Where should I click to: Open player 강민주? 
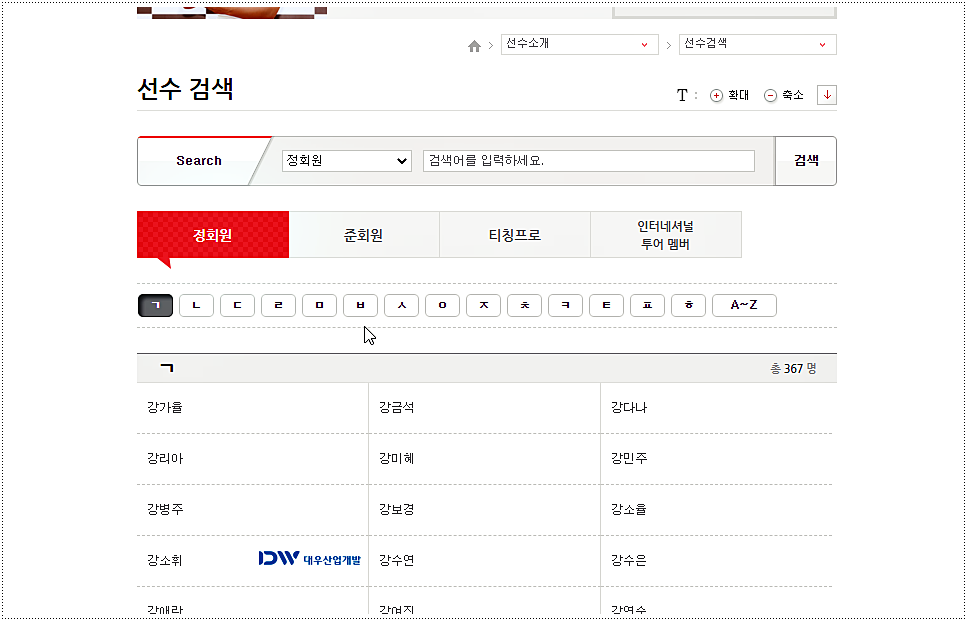[x=629, y=459]
